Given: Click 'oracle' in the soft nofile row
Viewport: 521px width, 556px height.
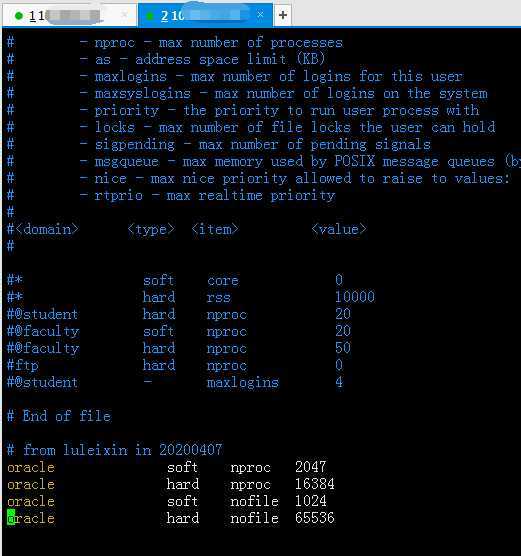Looking at the screenshot, I should 31,502.
